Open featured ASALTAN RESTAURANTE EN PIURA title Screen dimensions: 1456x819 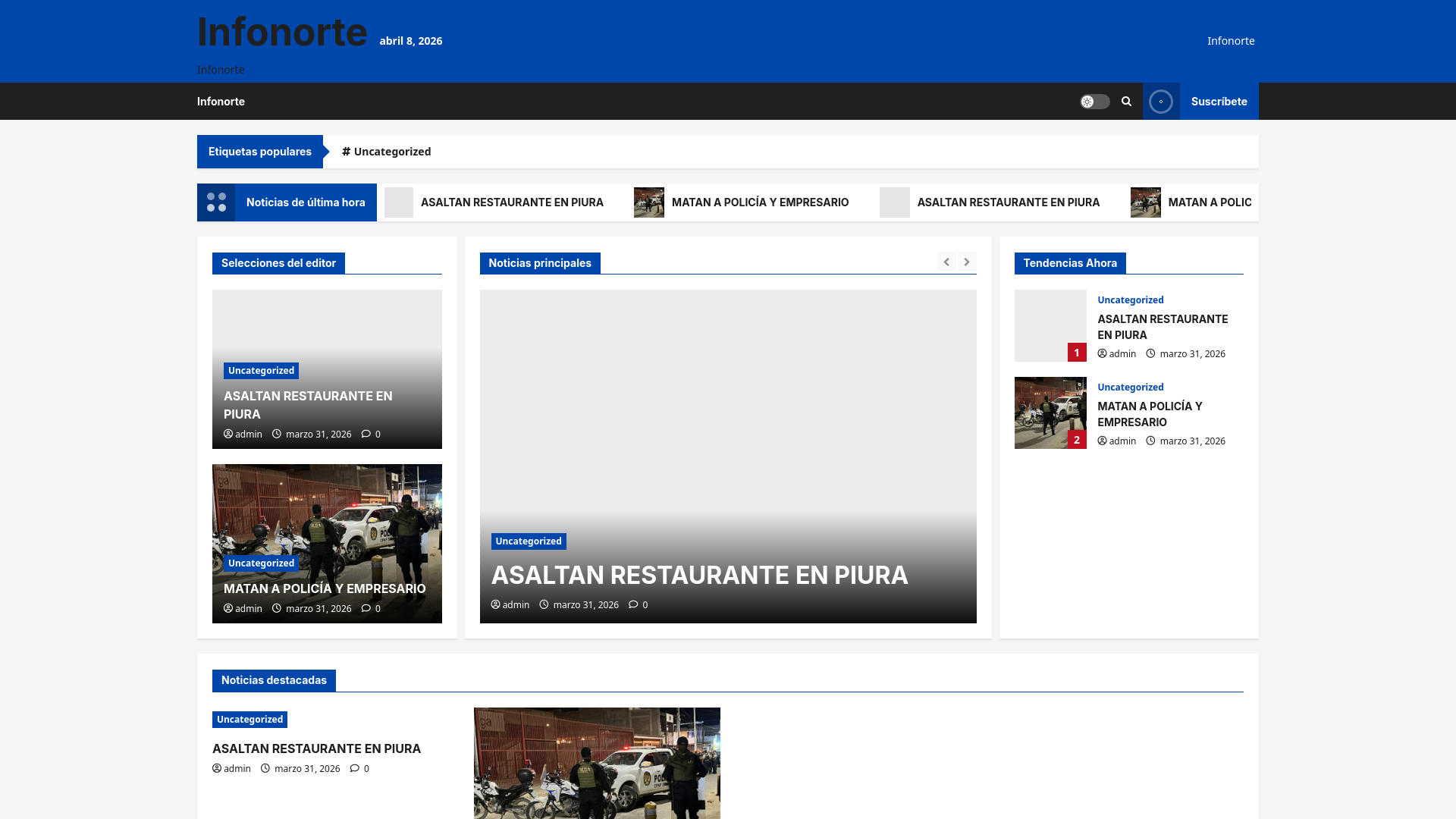pos(316,748)
